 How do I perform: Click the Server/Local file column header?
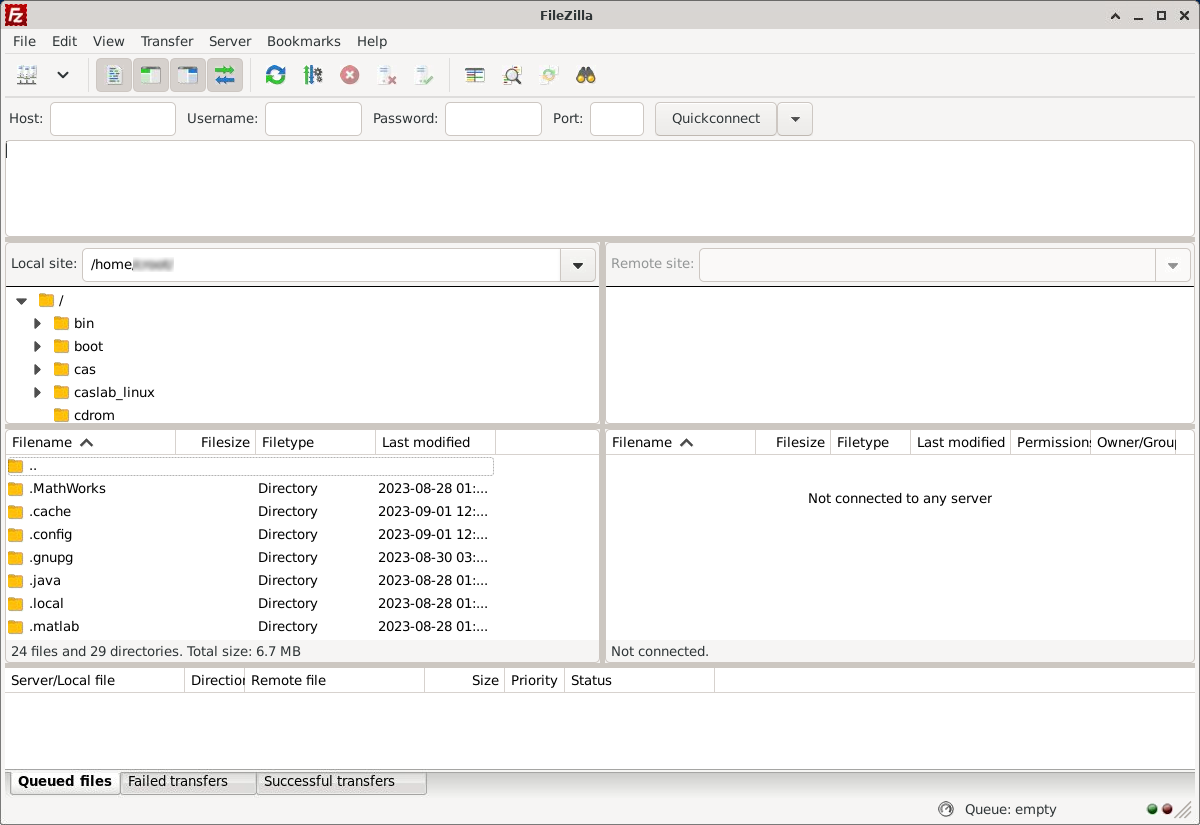[x=96, y=680]
